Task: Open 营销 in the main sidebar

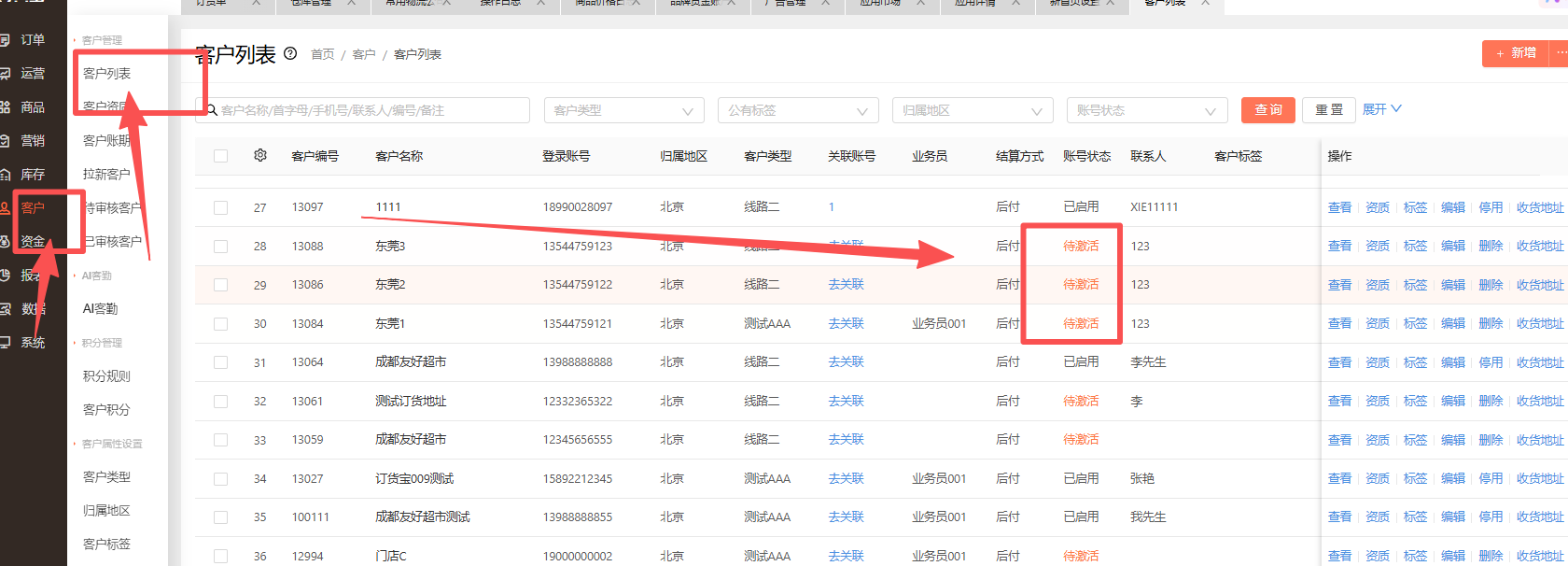Action: coord(33,140)
